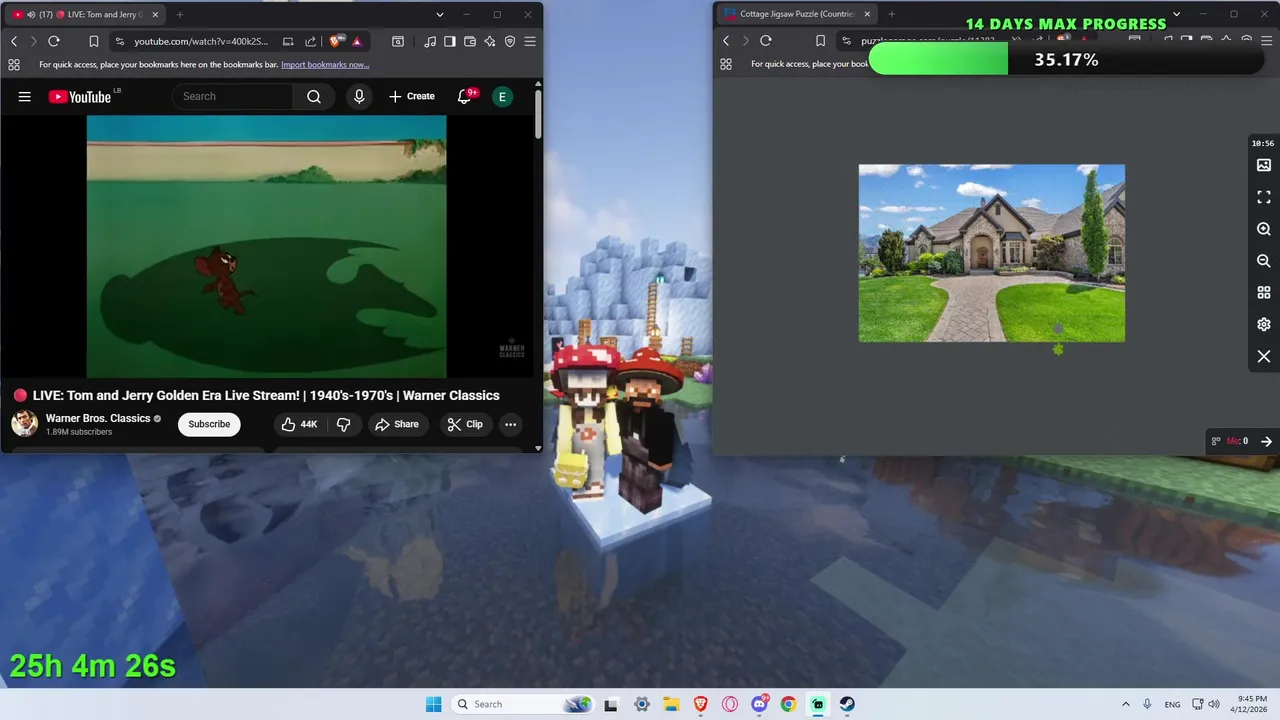1280x720 pixels.
Task: Open tab search dropdown in puzzle window
Action: 1176,14
